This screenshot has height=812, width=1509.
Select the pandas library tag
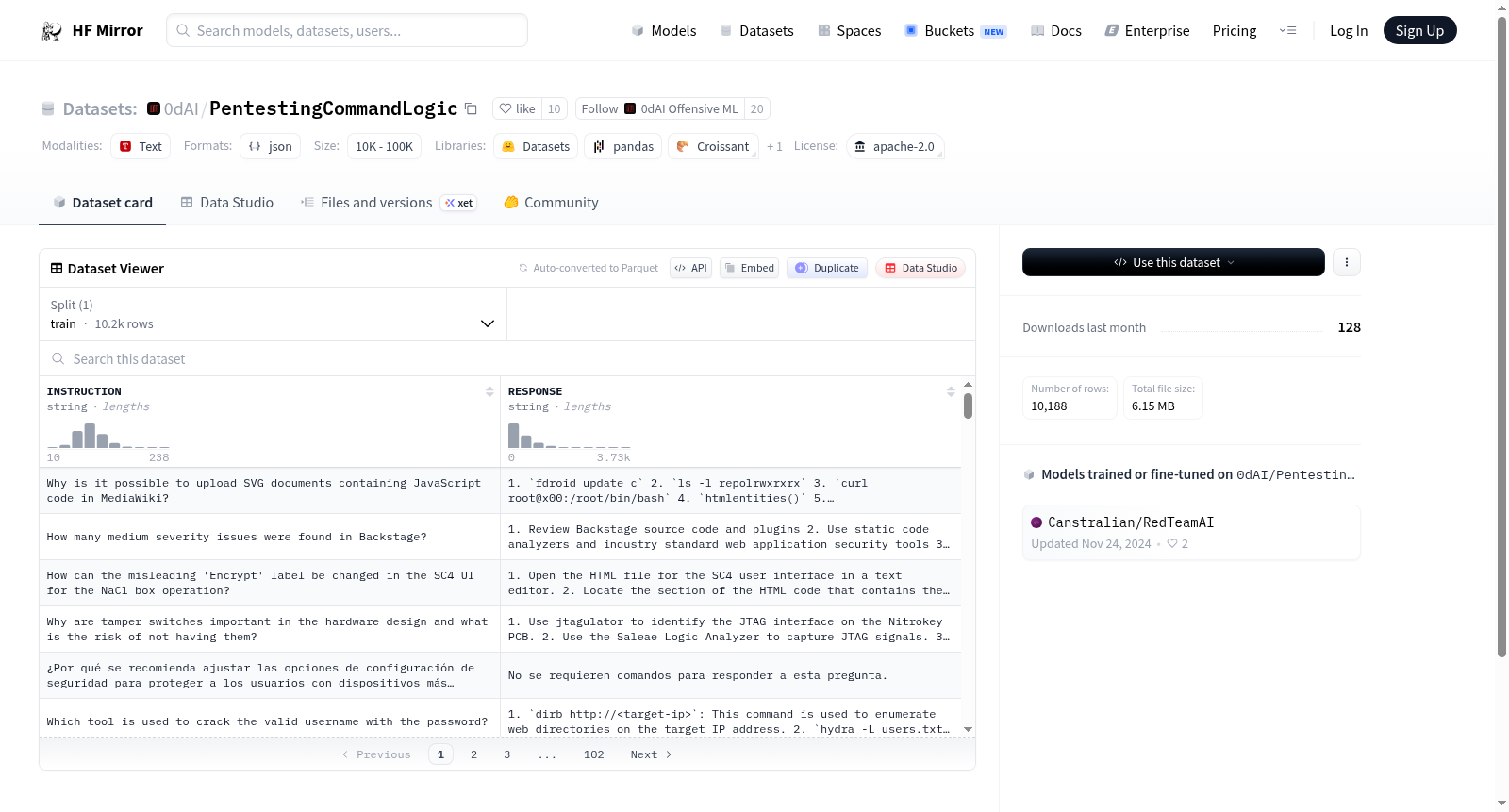click(623, 146)
